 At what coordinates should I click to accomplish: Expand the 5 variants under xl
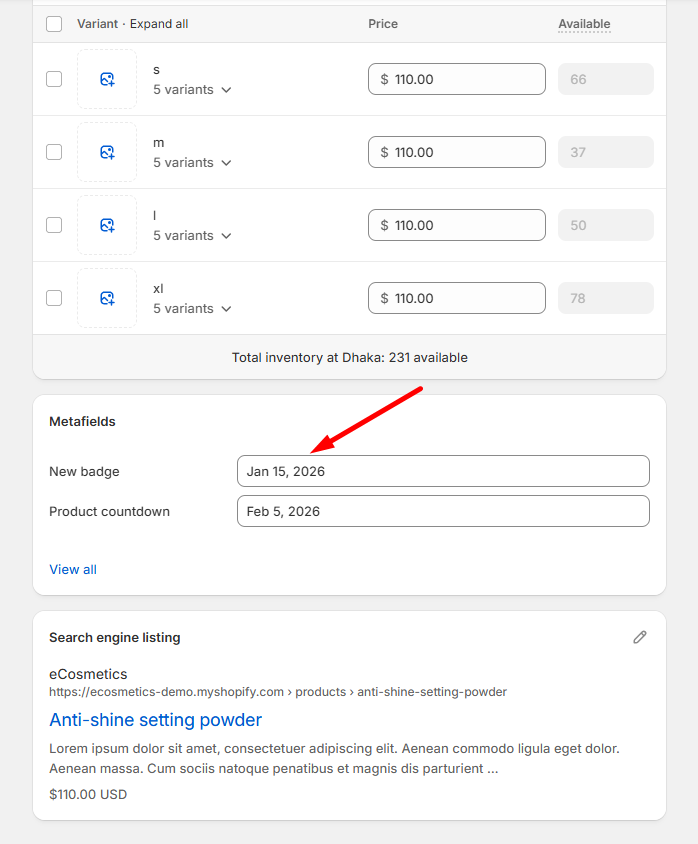coord(192,308)
